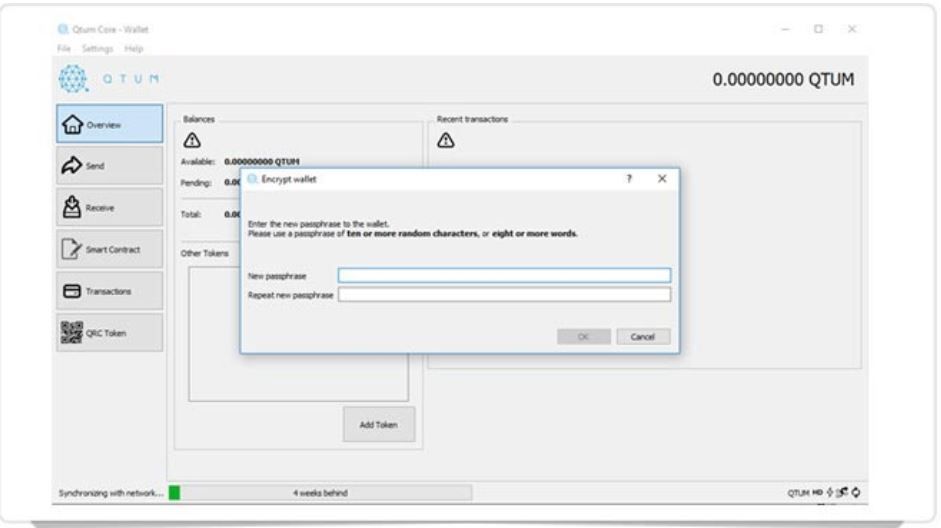941x528 pixels.
Task: Open the Help menu
Action: click(x=133, y=49)
